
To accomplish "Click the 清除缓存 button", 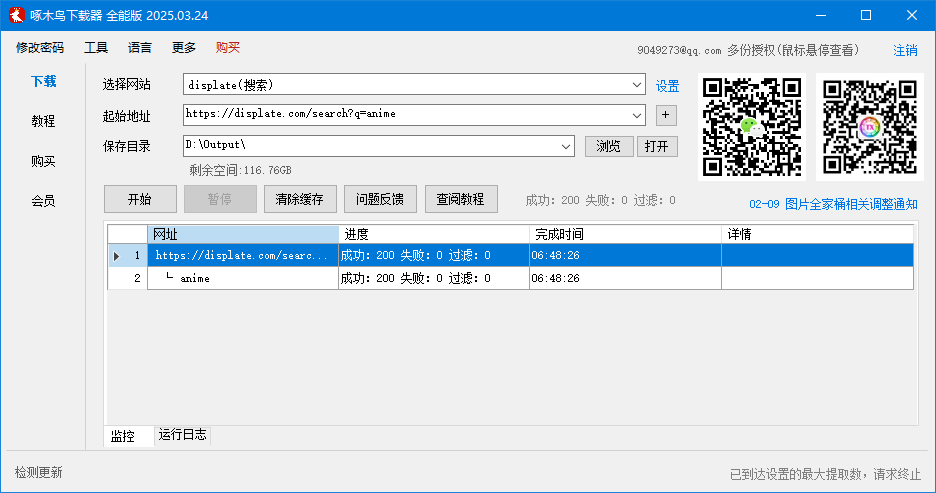I will pyautogui.click(x=300, y=199).
